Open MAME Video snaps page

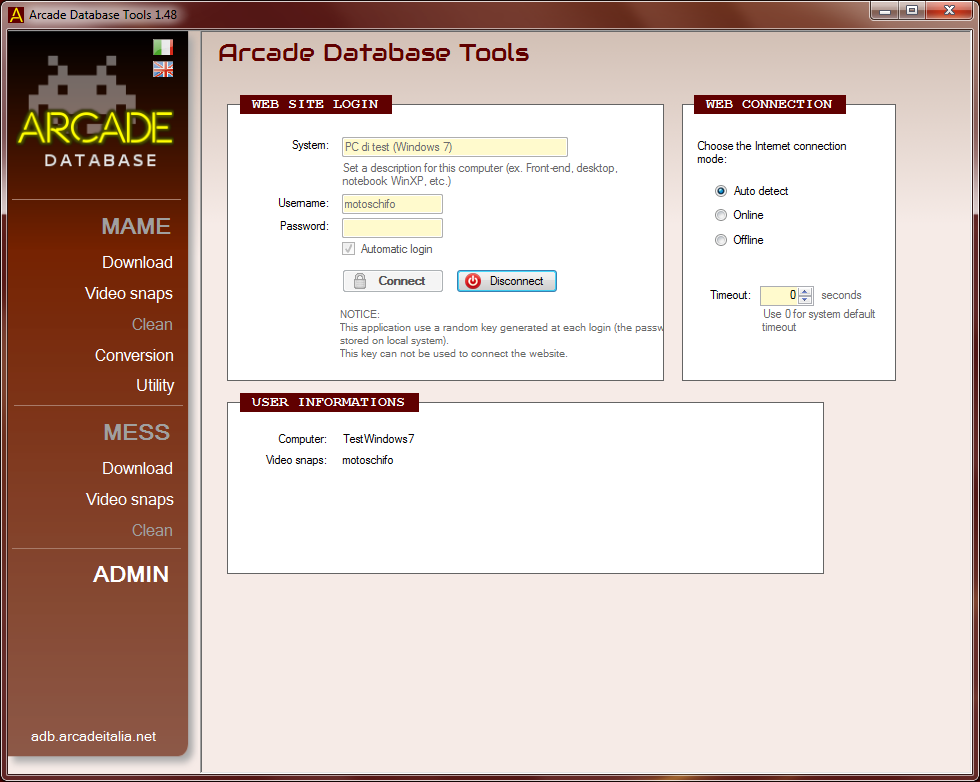pos(129,294)
